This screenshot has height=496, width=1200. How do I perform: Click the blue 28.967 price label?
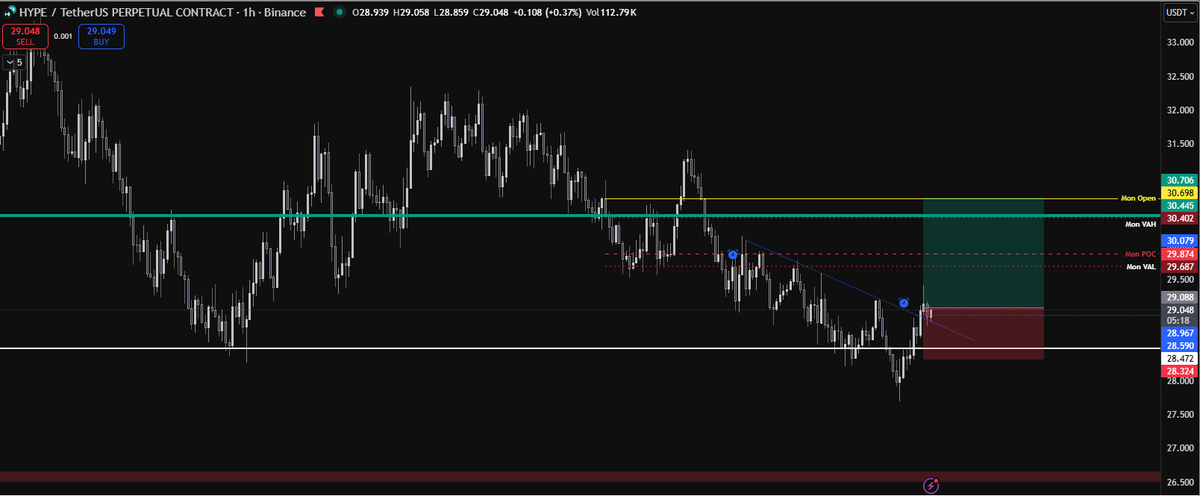click(1178, 332)
